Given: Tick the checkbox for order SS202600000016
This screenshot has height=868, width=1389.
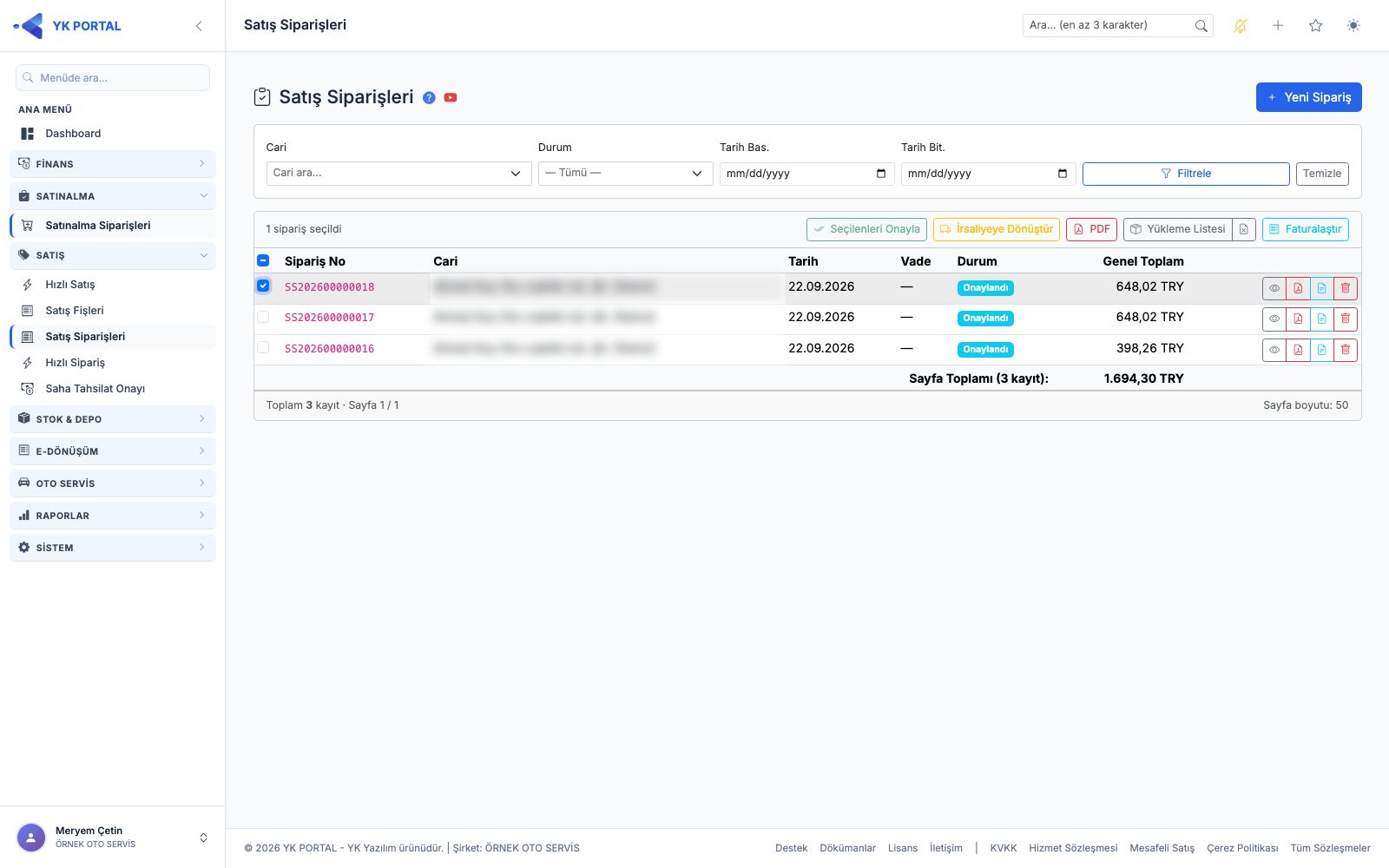Looking at the screenshot, I should click(263, 348).
